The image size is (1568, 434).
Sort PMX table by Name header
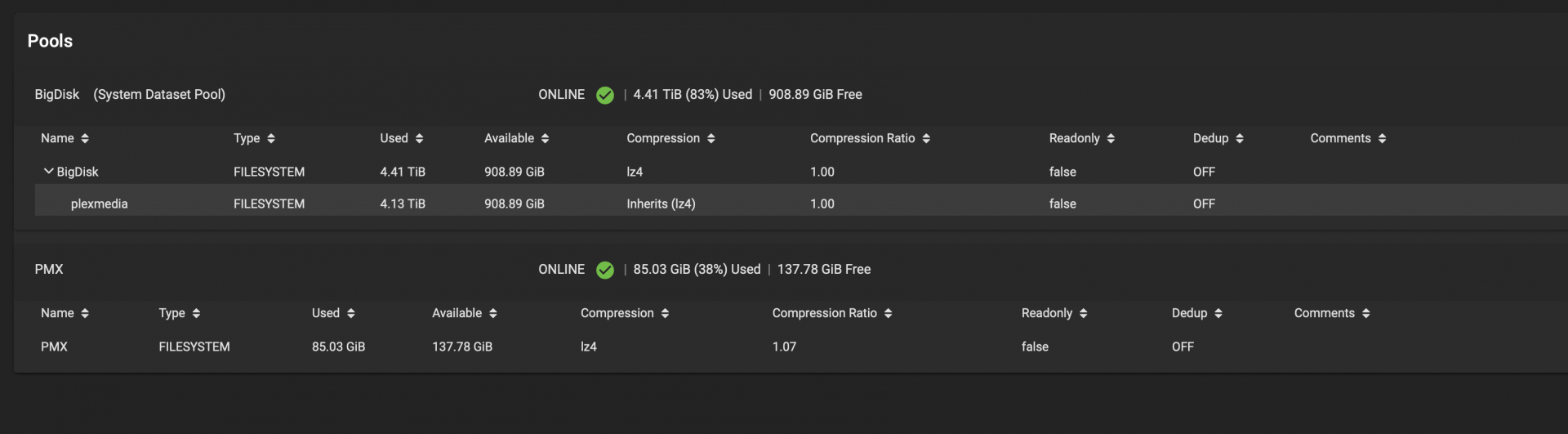click(57, 313)
